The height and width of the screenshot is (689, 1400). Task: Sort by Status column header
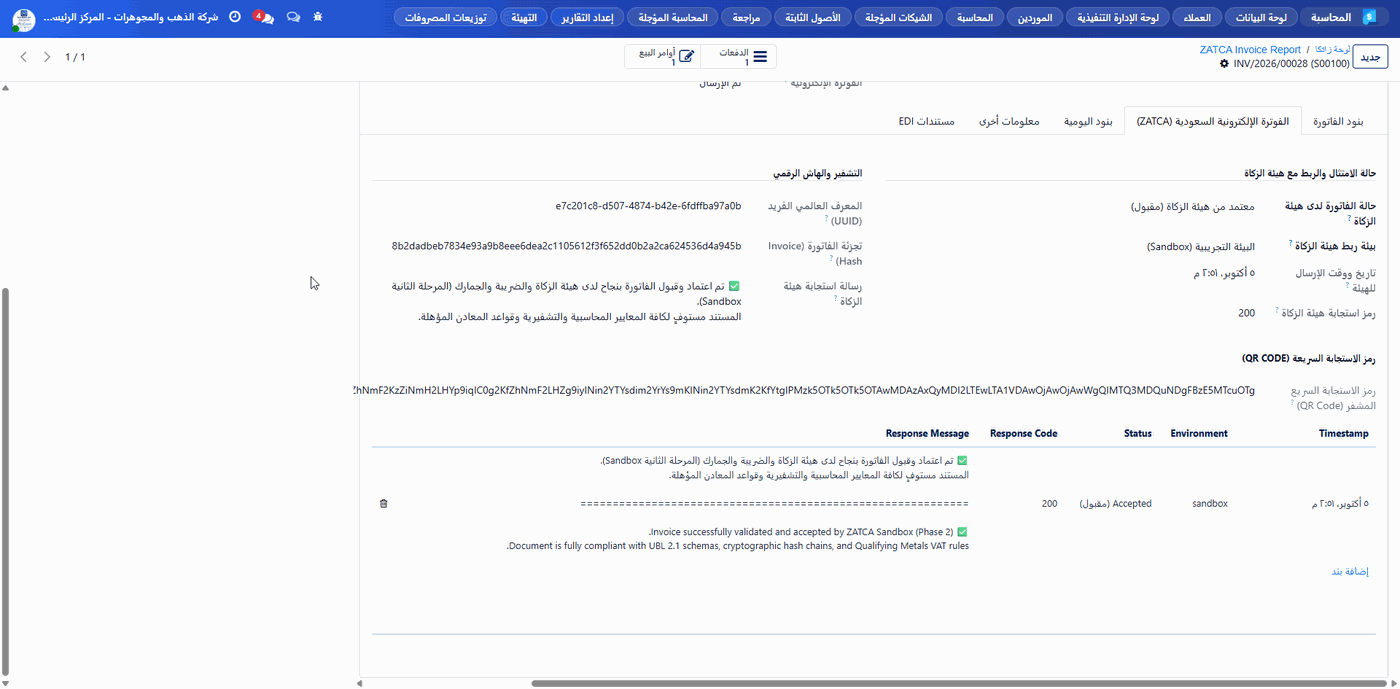coord(1138,433)
